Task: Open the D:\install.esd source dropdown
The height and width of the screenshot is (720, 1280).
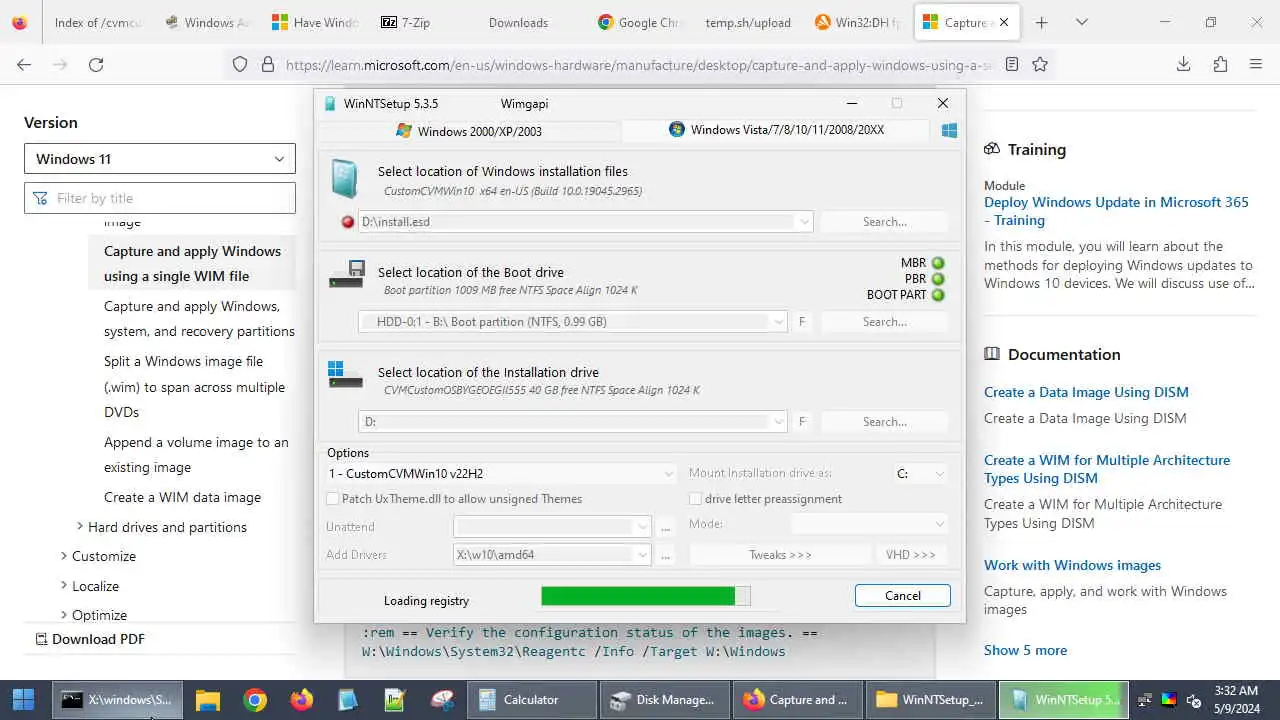Action: pos(804,222)
